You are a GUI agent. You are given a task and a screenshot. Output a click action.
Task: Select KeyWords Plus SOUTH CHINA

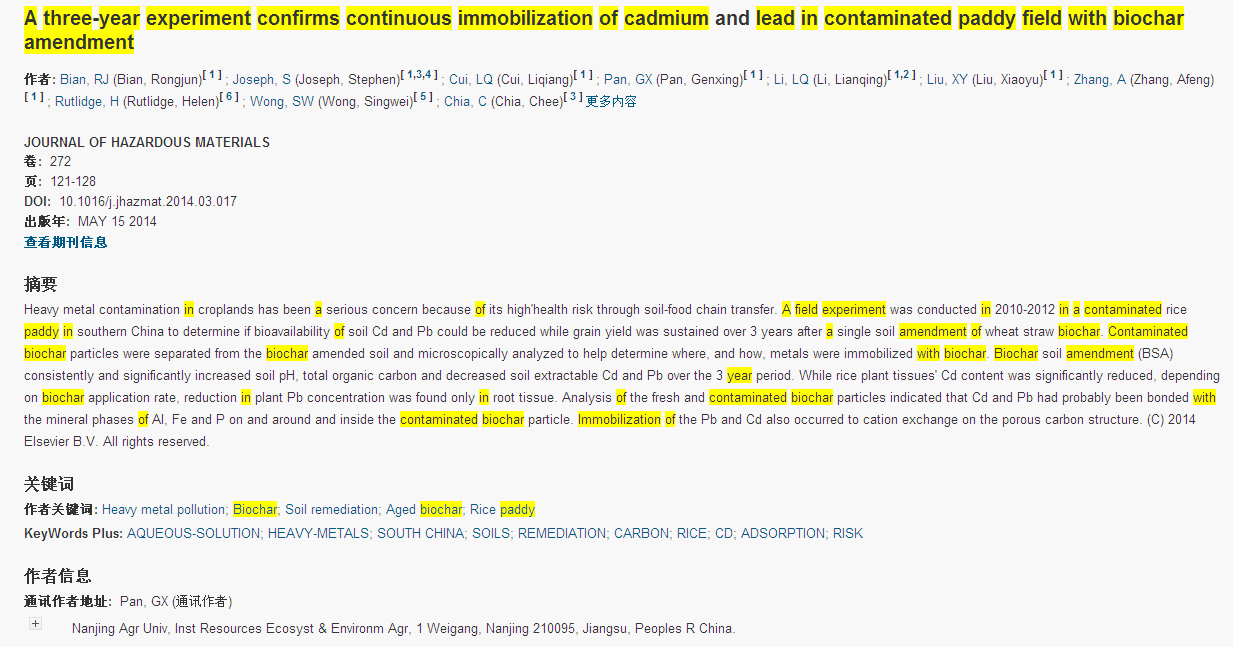(420, 534)
